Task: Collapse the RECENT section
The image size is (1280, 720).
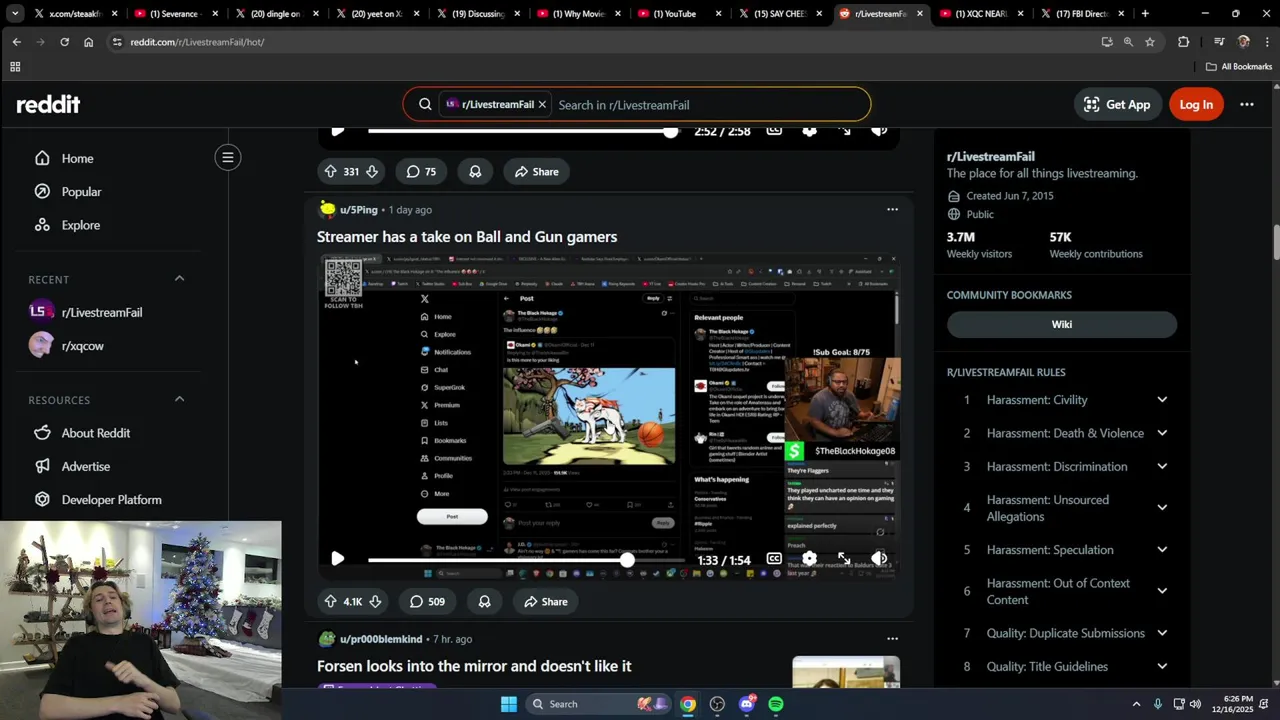Action: click(179, 278)
